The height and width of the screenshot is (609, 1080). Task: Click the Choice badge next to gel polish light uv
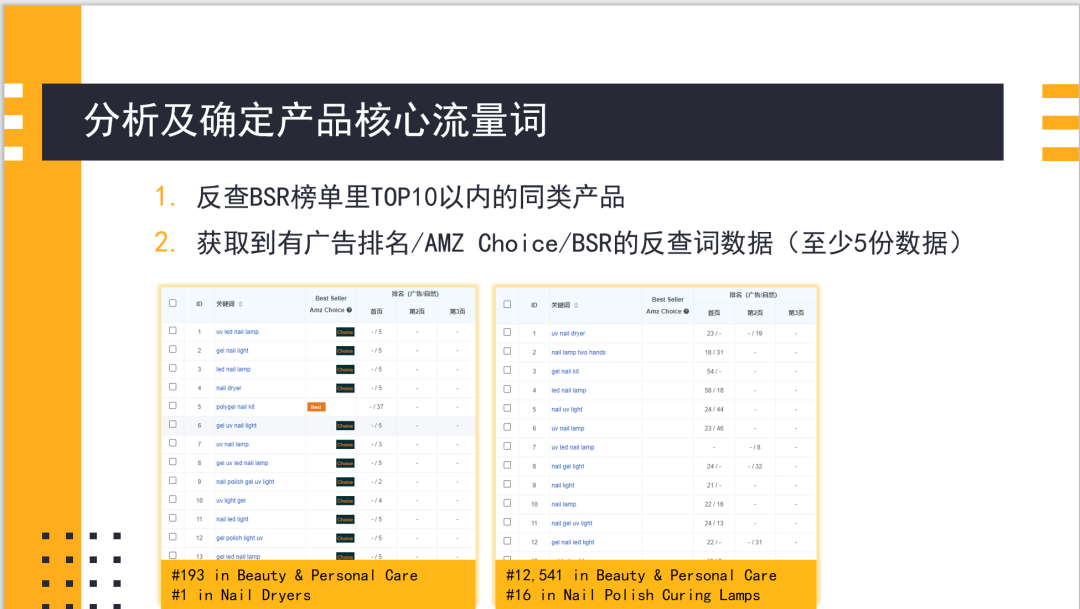coord(345,537)
